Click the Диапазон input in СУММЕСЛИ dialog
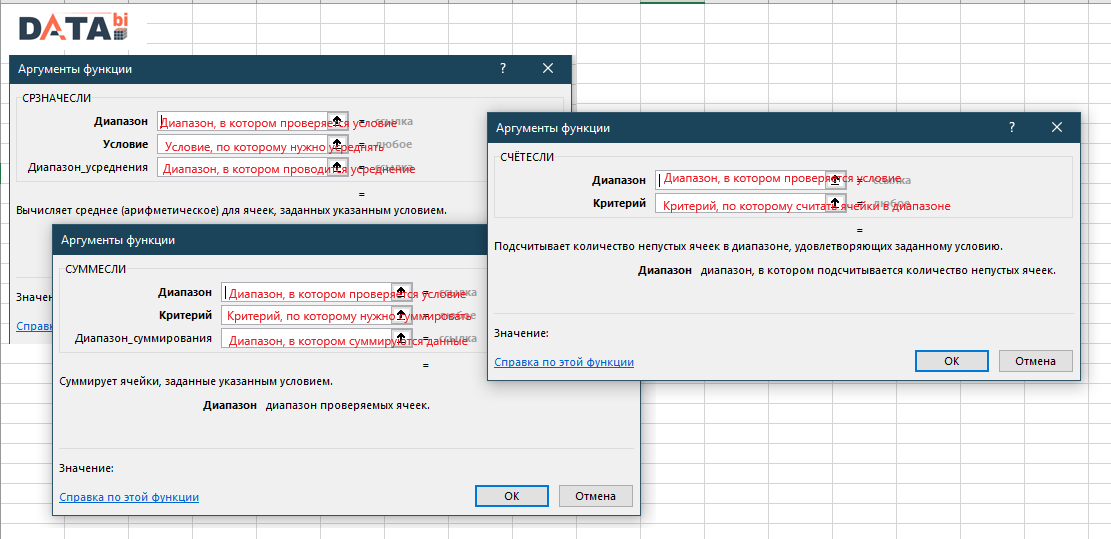Screen dimensions: 1111x539 (x=307, y=292)
